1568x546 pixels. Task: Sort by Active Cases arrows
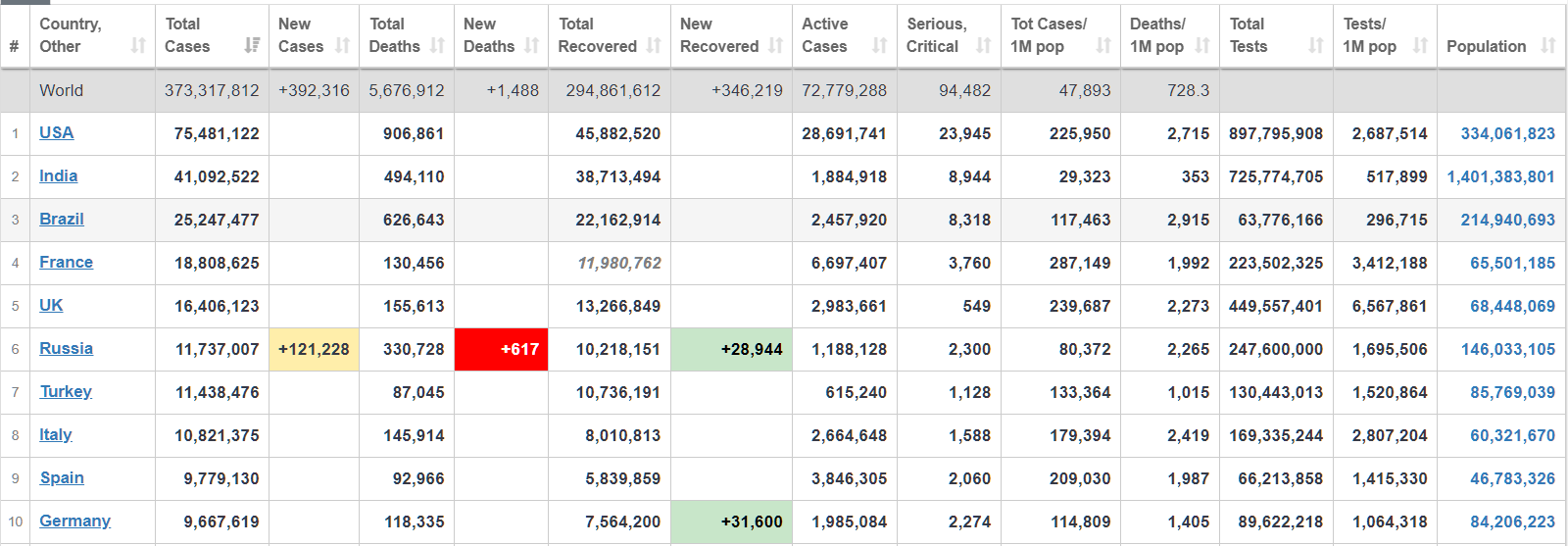(x=879, y=45)
